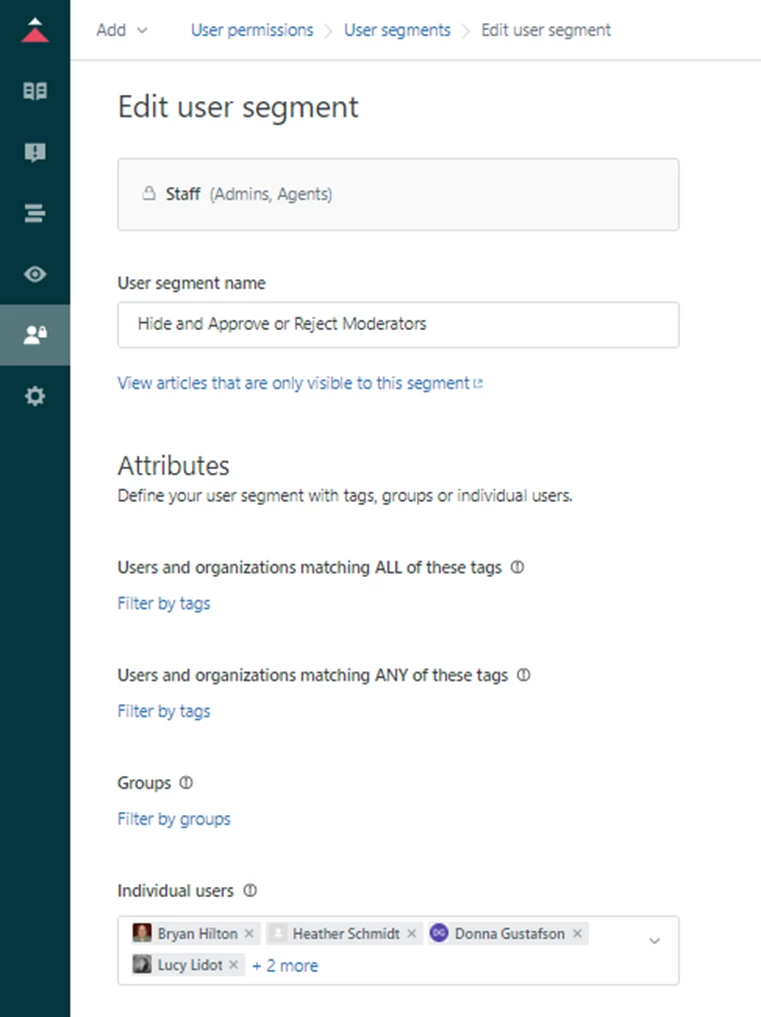This screenshot has height=1017, width=761.
Task: Click the external link icon after segment
Action: [x=478, y=383]
